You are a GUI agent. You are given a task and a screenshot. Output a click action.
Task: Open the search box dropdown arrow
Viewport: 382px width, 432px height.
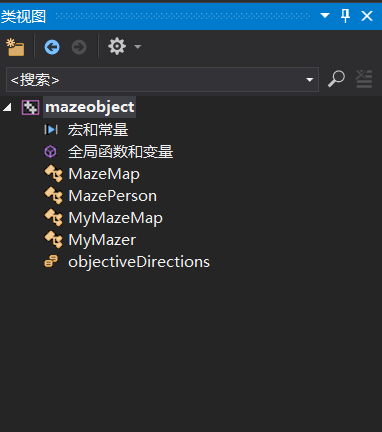pyautogui.click(x=310, y=80)
